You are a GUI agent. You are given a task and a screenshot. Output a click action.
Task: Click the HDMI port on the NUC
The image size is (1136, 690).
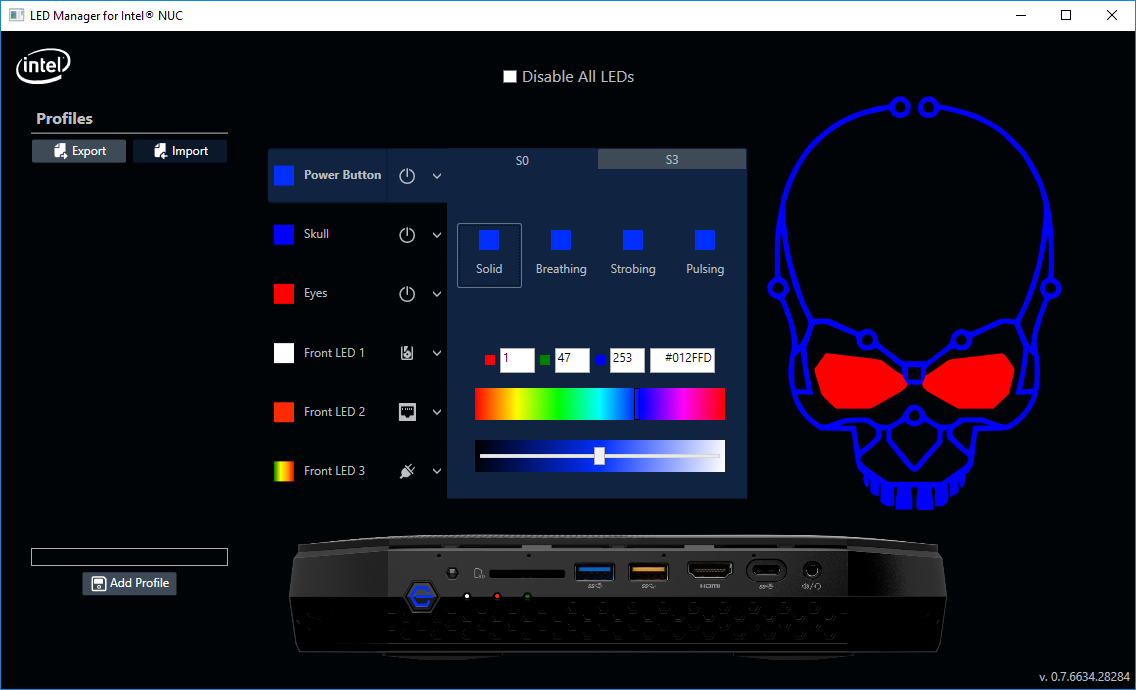pos(709,572)
